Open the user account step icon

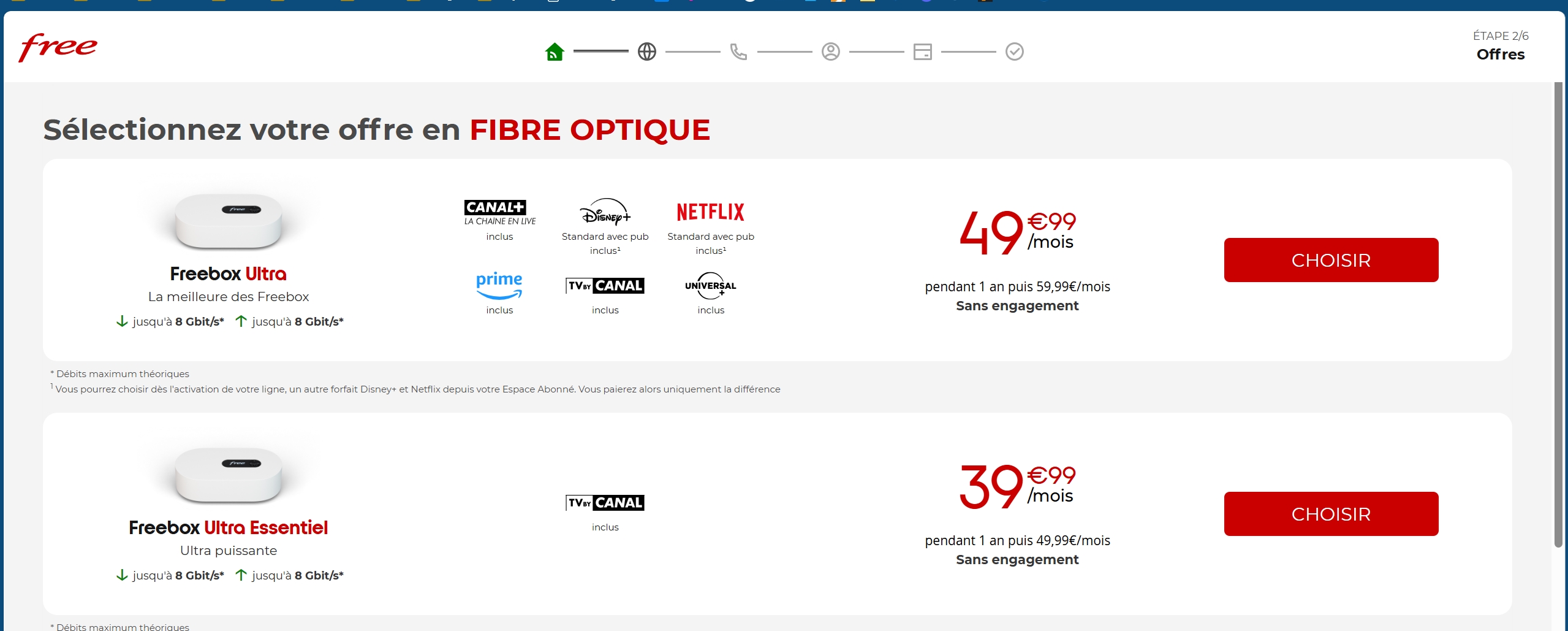coord(830,52)
